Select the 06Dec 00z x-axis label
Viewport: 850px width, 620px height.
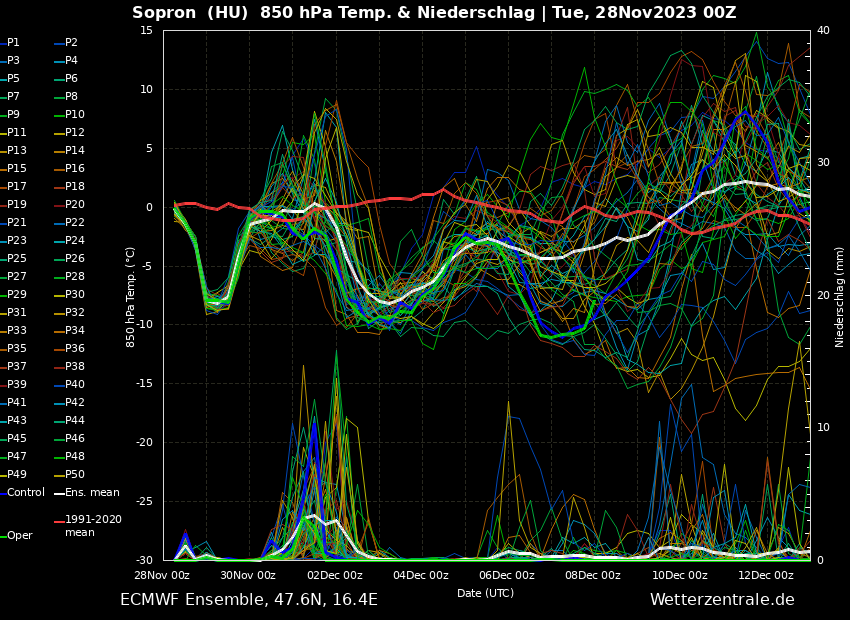[507, 576]
